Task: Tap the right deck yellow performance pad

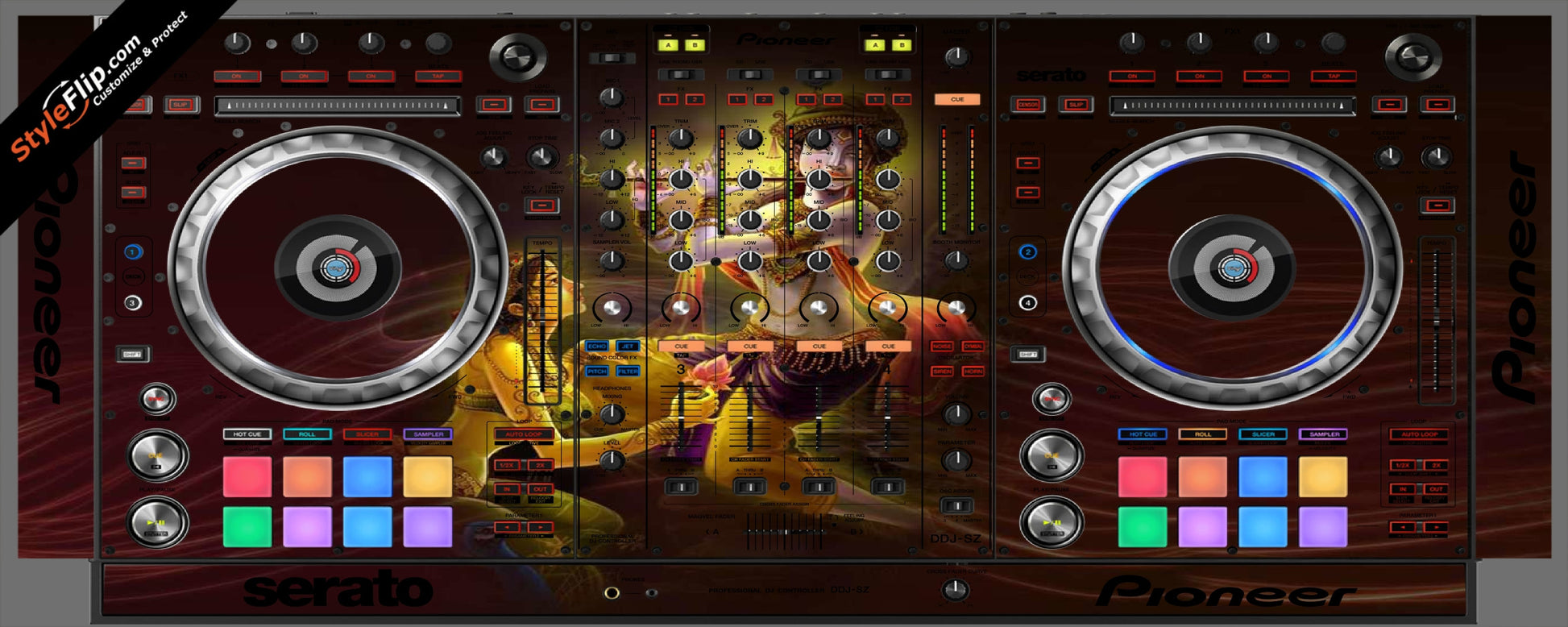Action: tap(1323, 476)
